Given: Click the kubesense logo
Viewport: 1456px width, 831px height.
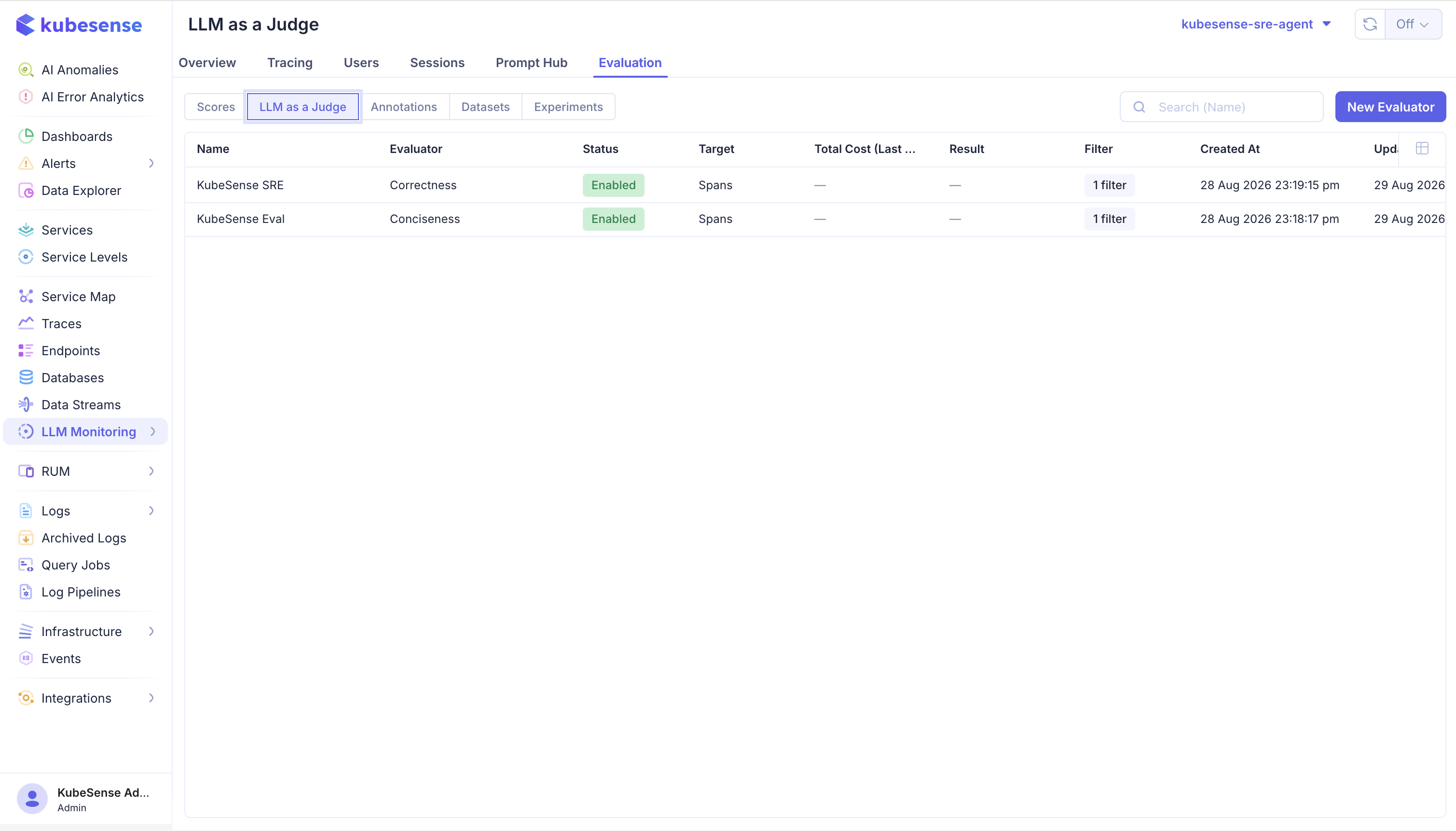Looking at the screenshot, I should point(79,25).
